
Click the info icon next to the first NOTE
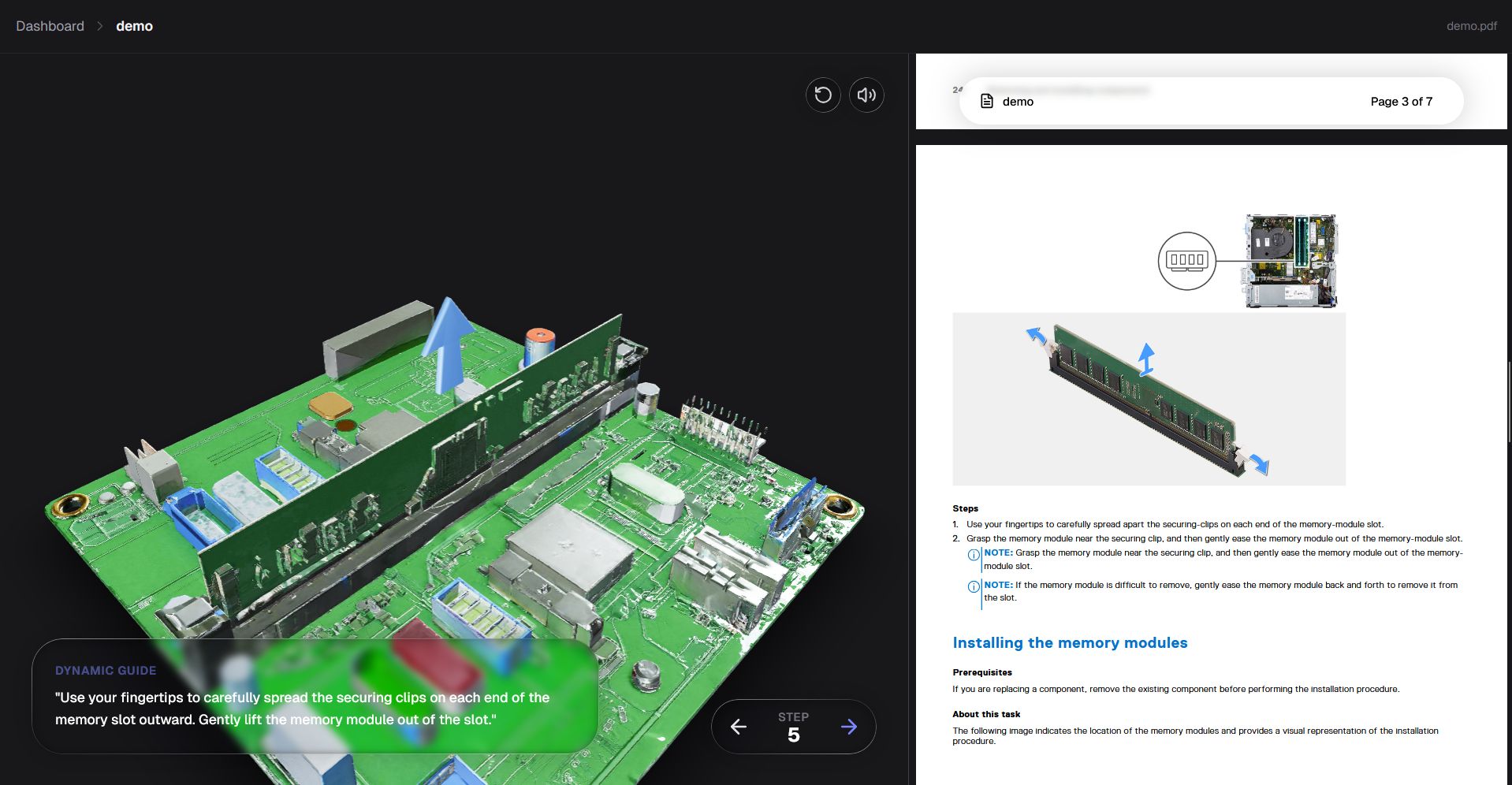[x=974, y=553]
